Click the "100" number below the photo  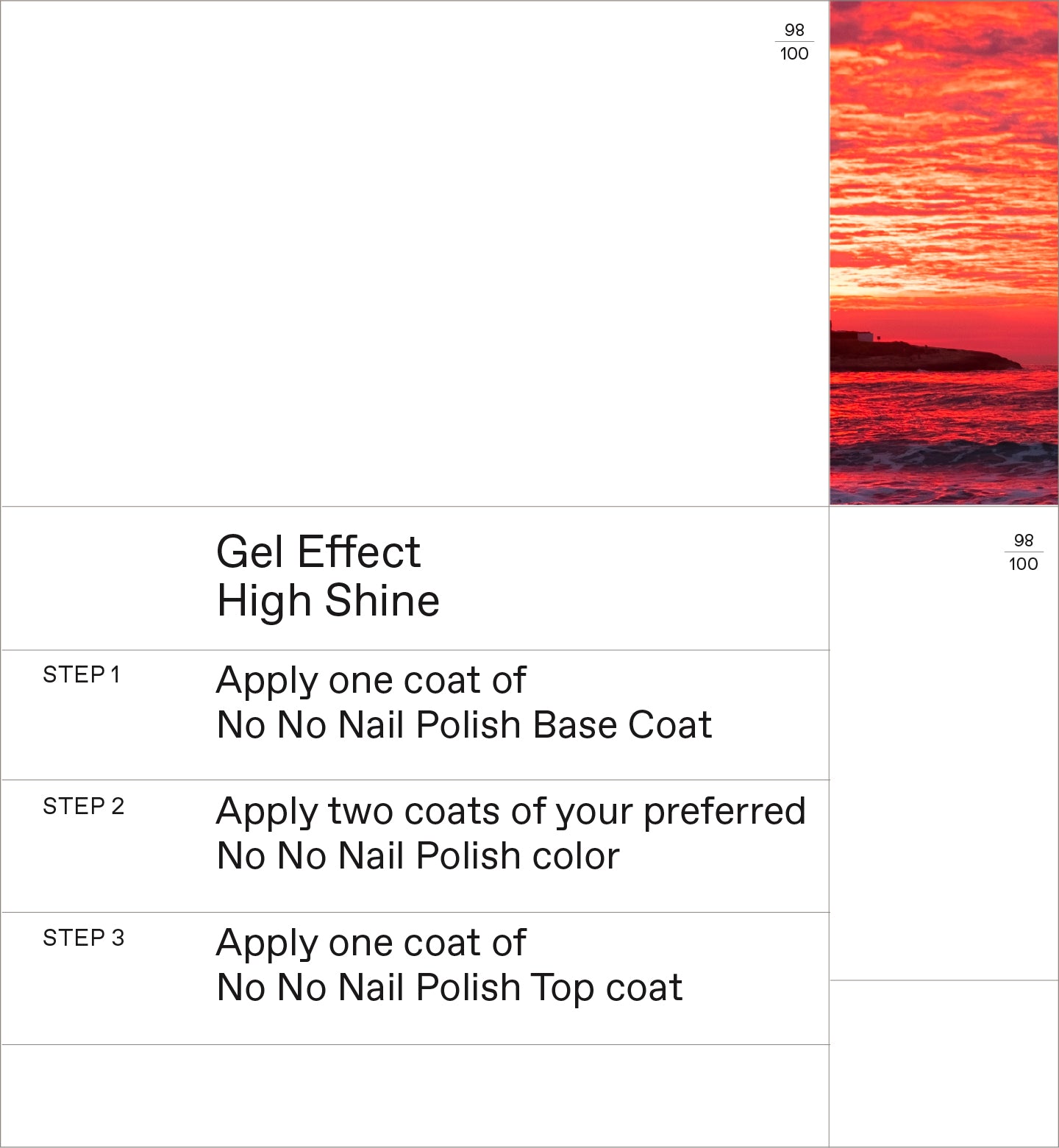coord(1024,564)
